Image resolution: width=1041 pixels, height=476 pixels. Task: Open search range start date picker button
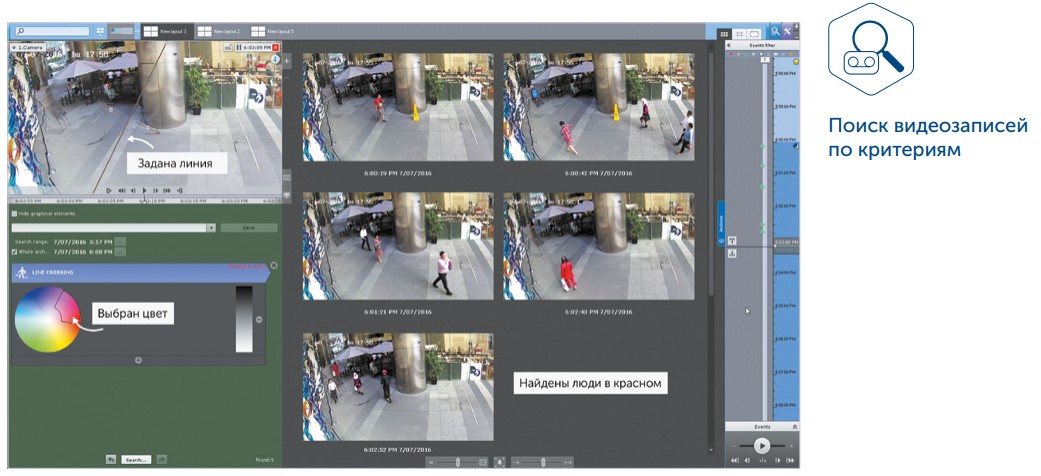(120, 241)
